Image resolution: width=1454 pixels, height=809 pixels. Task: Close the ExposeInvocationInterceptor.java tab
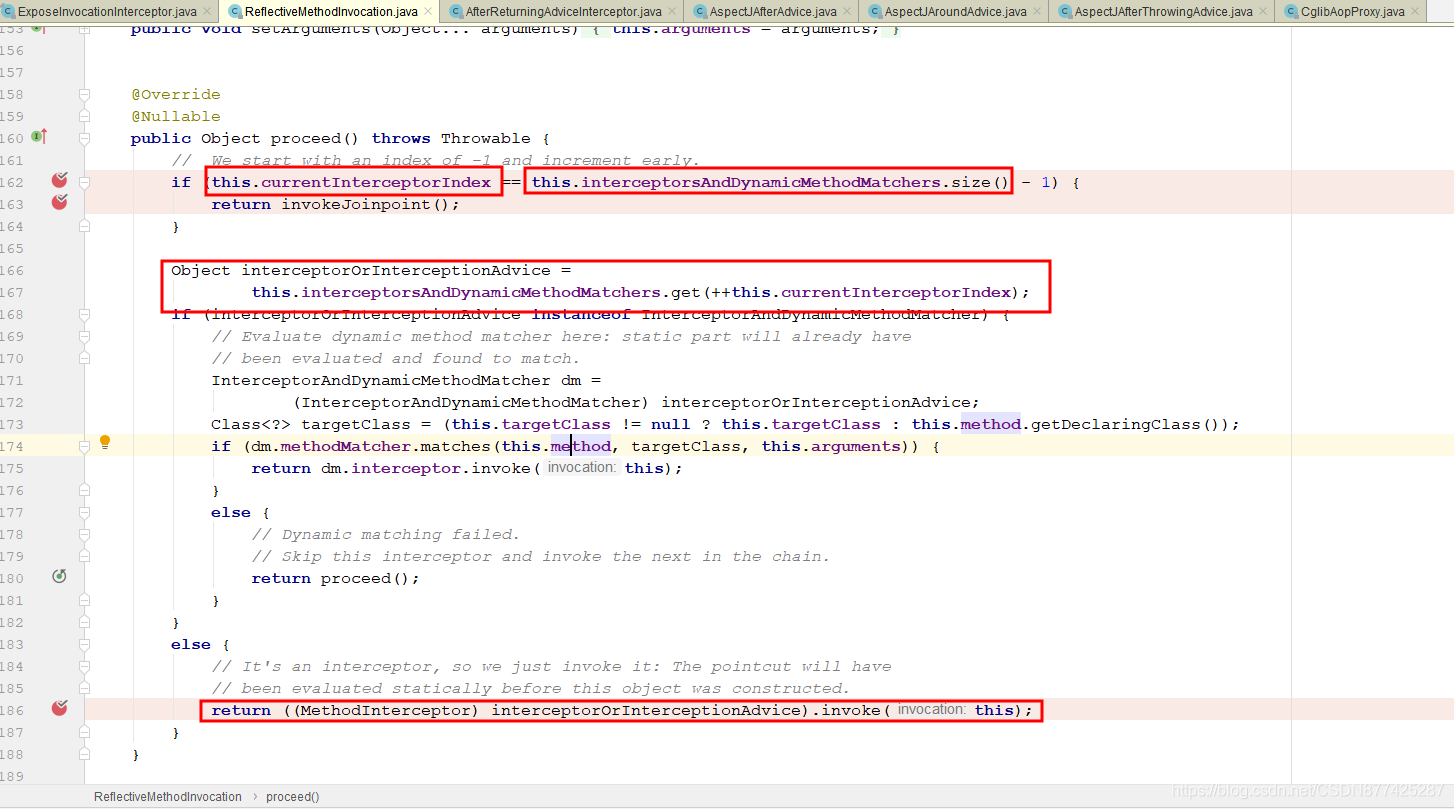click(207, 12)
